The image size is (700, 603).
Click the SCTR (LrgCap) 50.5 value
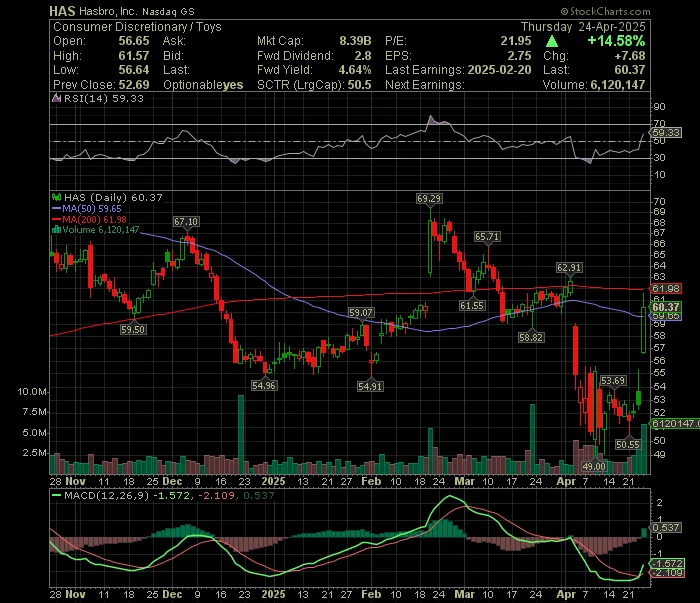[359, 85]
